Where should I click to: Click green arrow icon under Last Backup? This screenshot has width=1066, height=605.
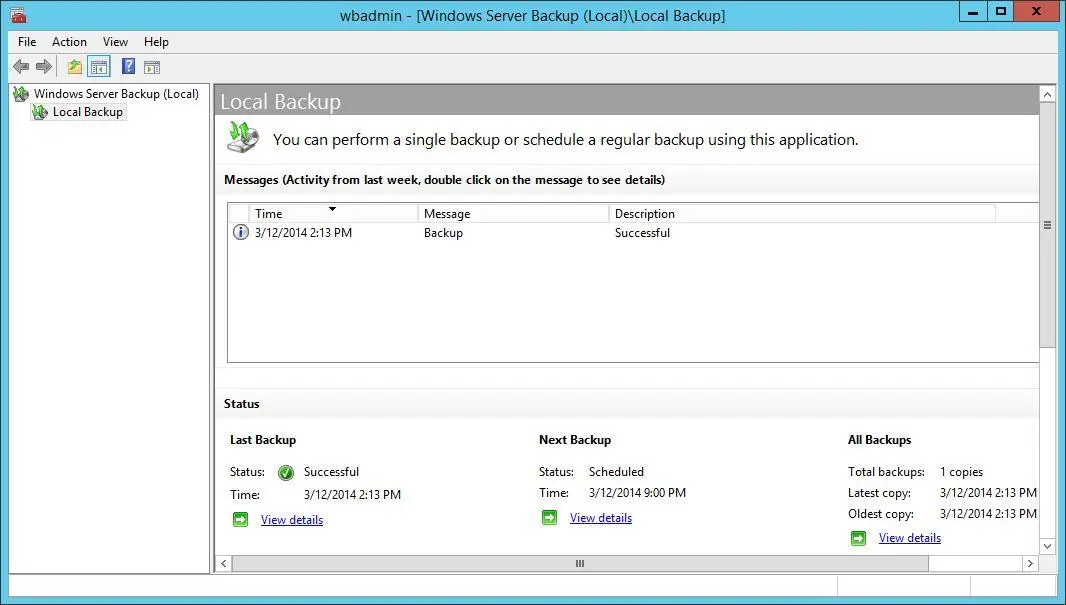click(241, 519)
